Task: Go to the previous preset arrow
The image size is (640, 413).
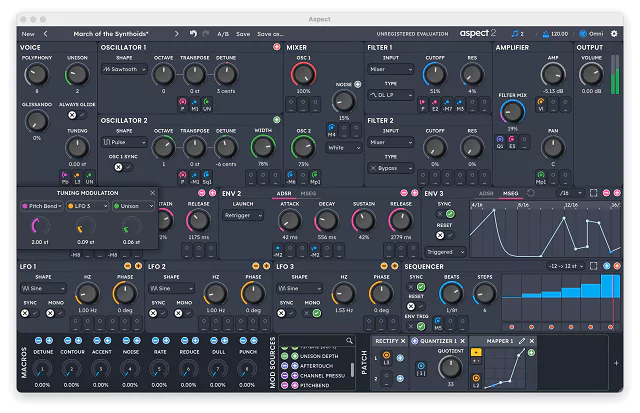Action: (45, 33)
